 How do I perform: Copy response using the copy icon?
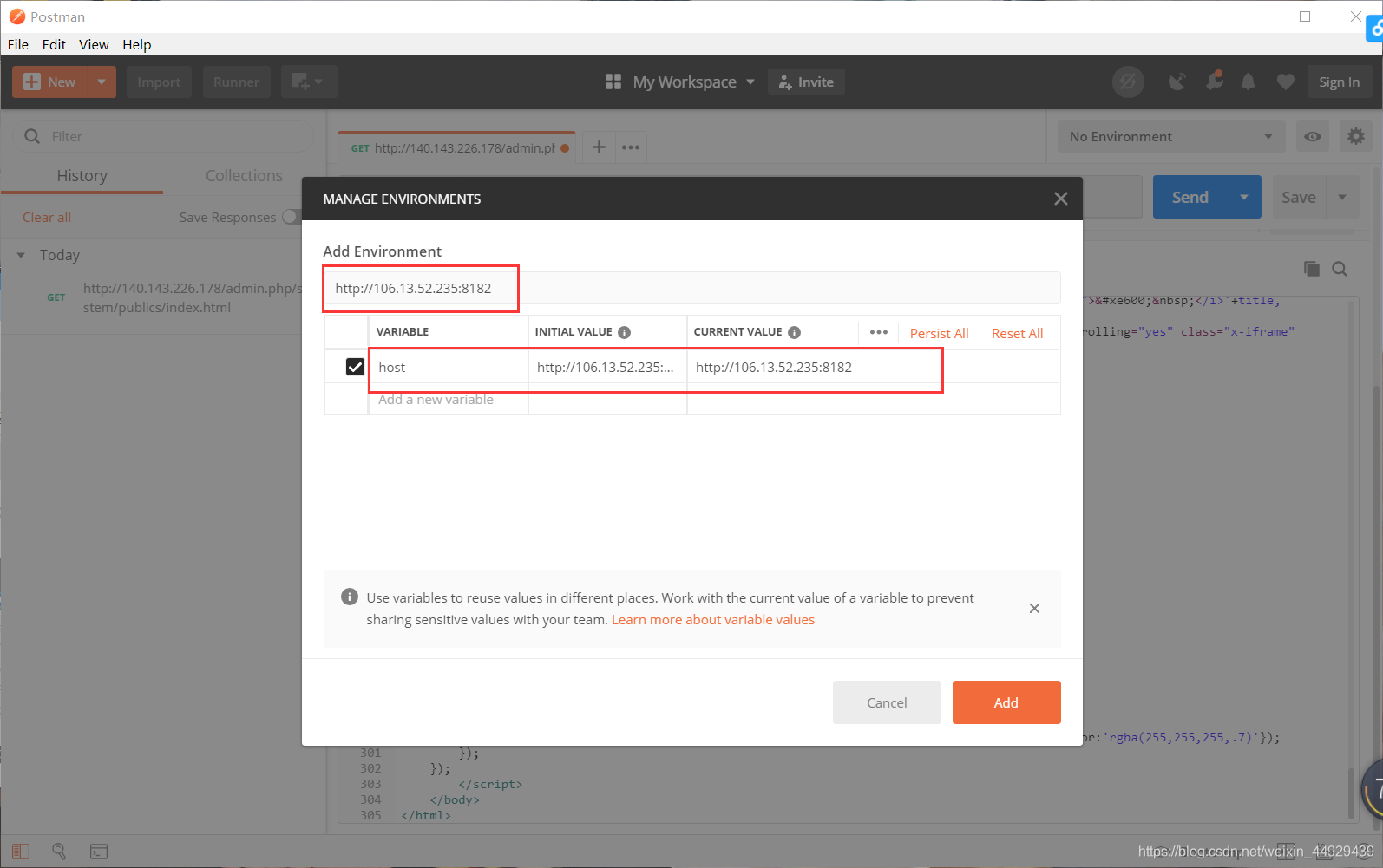coord(1311,269)
